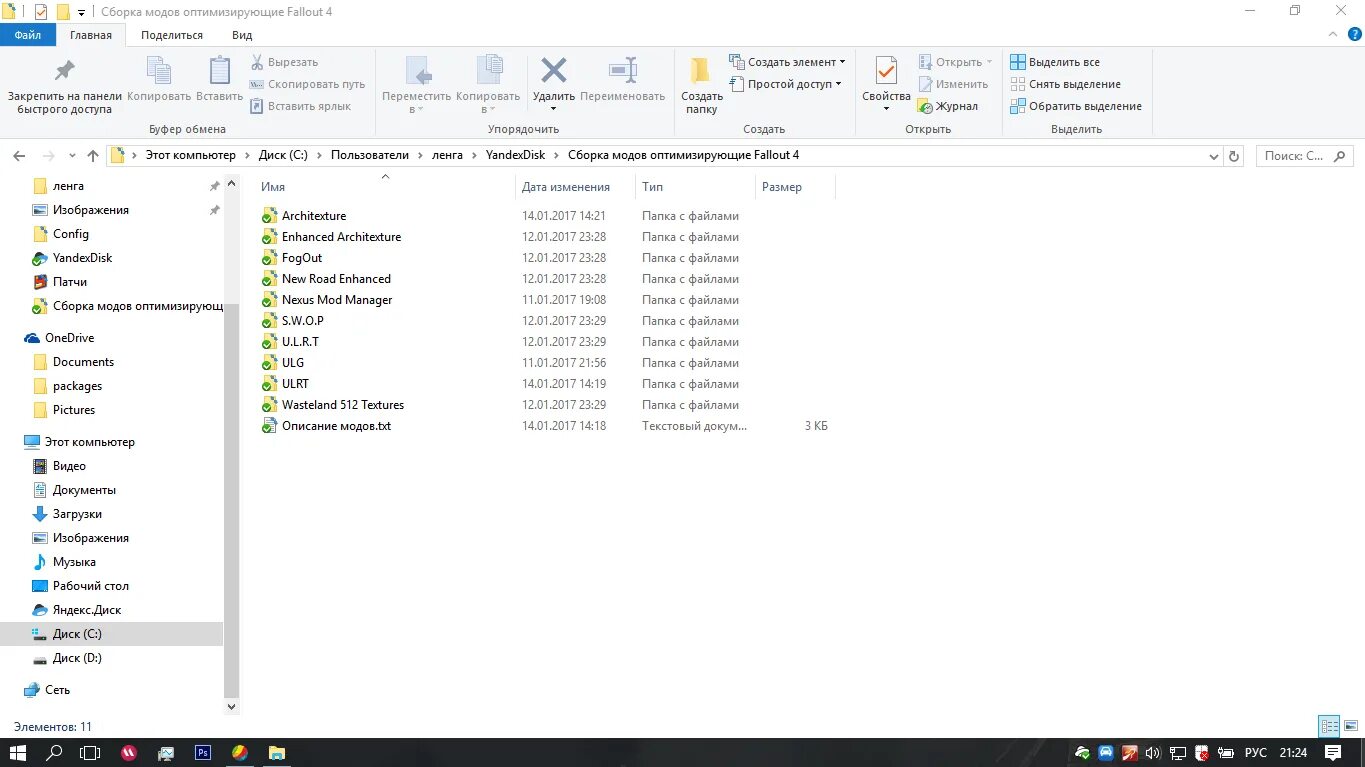Open File Explorer taskbar icon
The height and width of the screenshot is (767, 1365).
click(x=277, y=753)
